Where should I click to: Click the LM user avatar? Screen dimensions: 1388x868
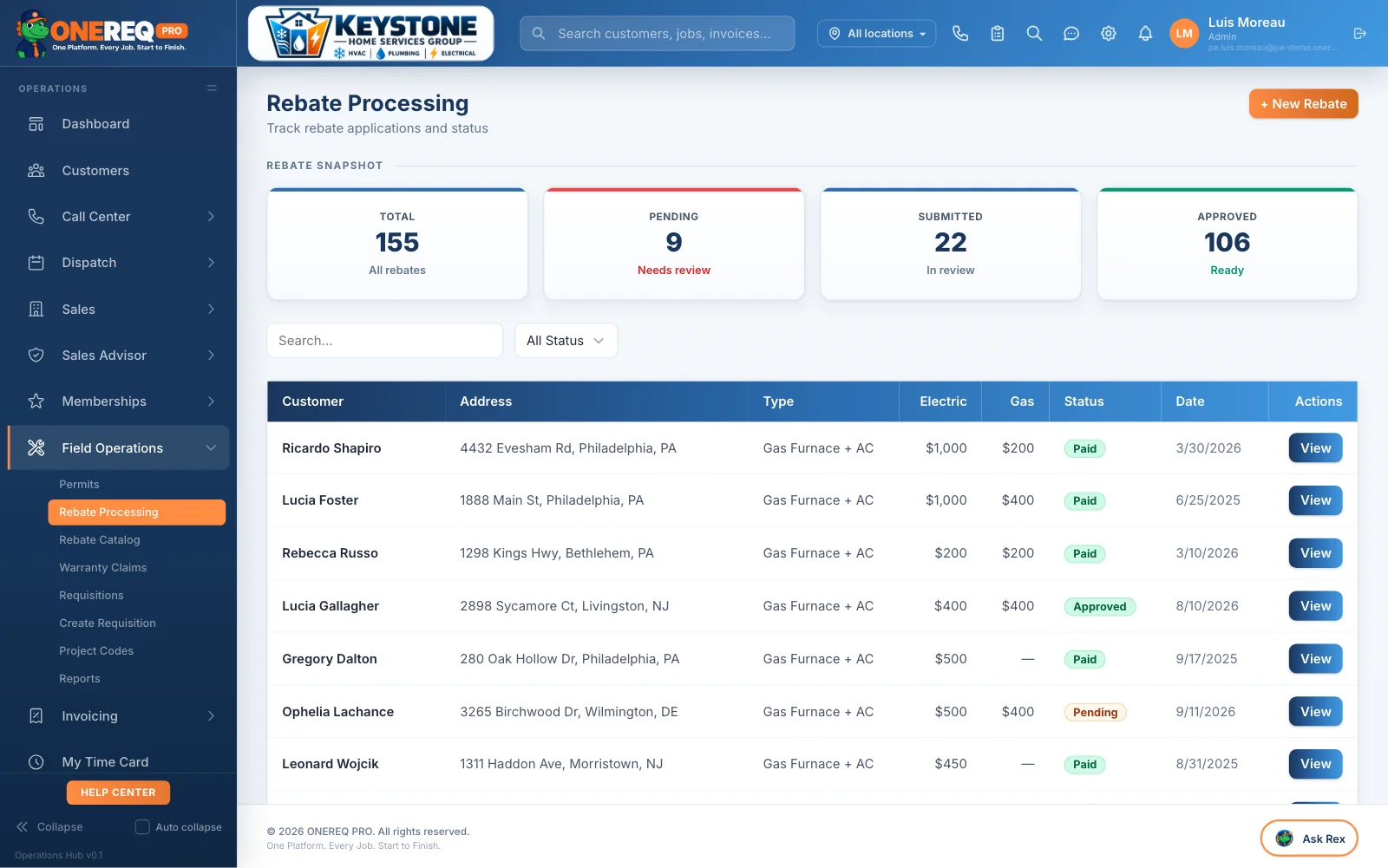(1184, 34)
